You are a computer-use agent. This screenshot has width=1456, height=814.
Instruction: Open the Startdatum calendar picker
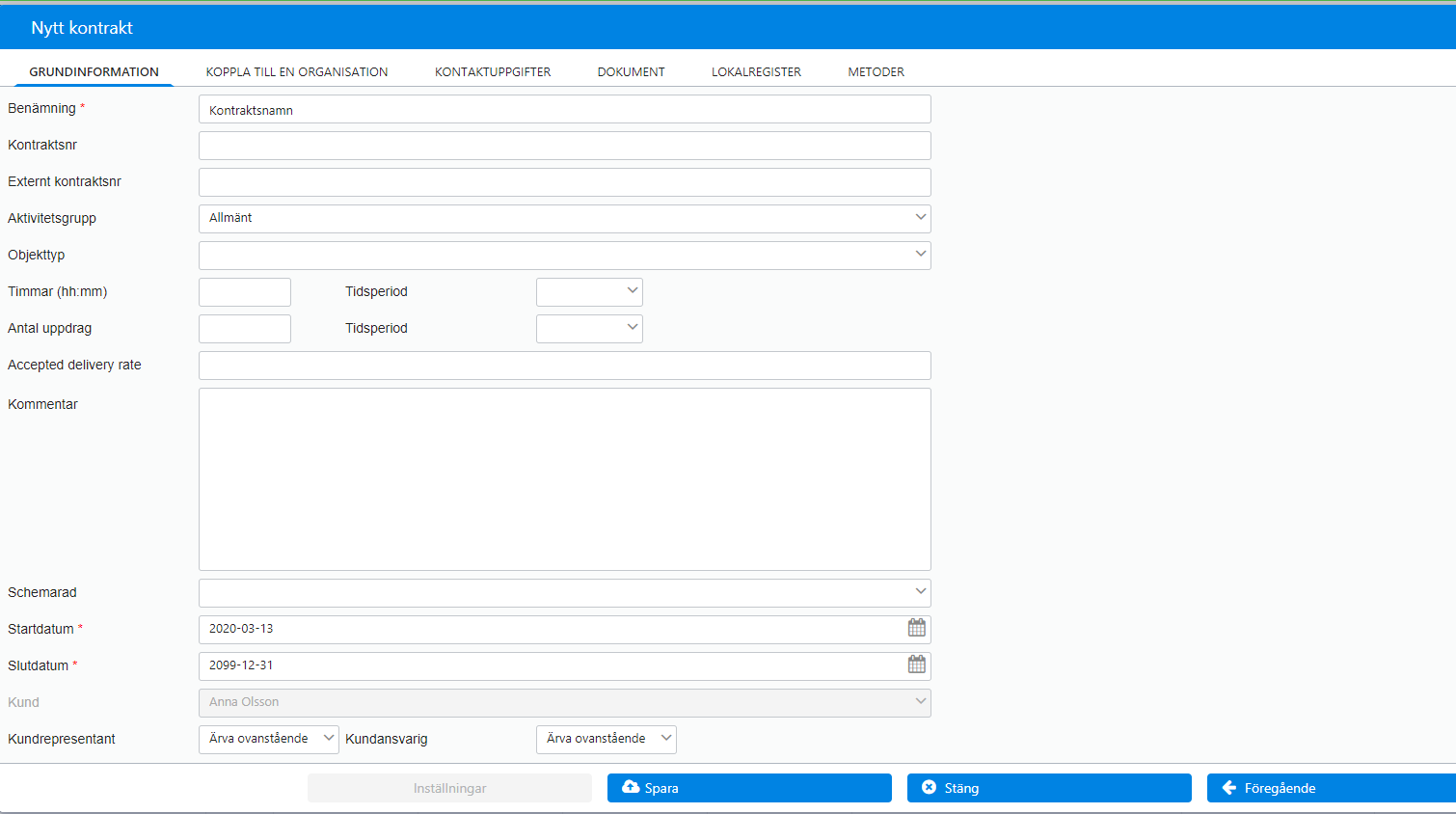pyautogui.click(x=917, y=628)
